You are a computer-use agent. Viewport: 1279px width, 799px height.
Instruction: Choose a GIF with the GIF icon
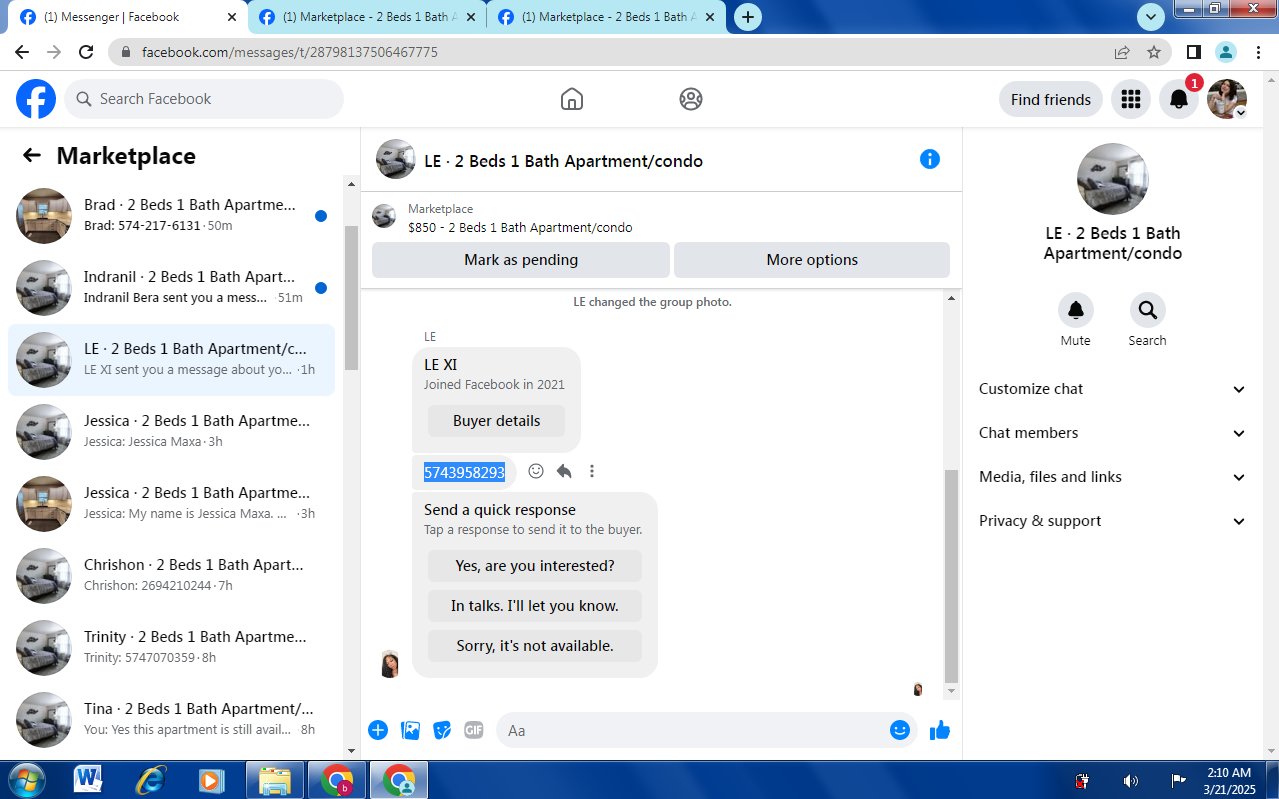click(x=474, y=730)
